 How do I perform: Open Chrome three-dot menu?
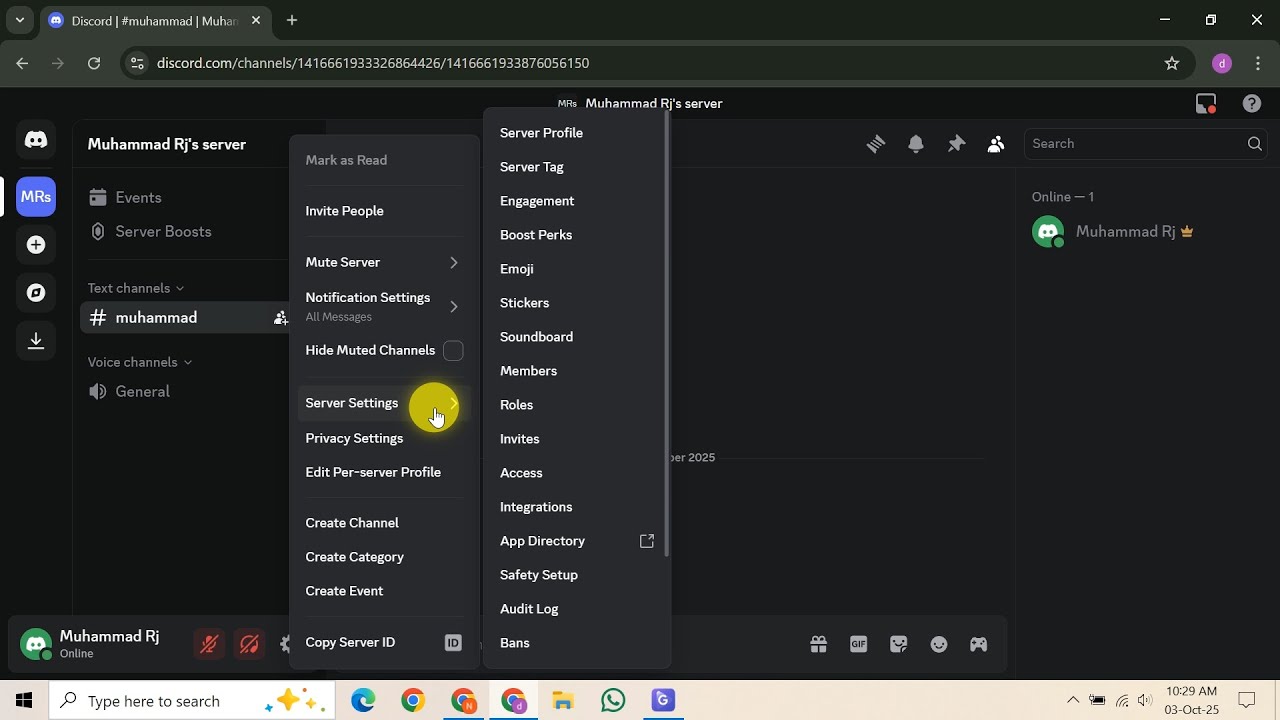click(x=1257, y=63)
